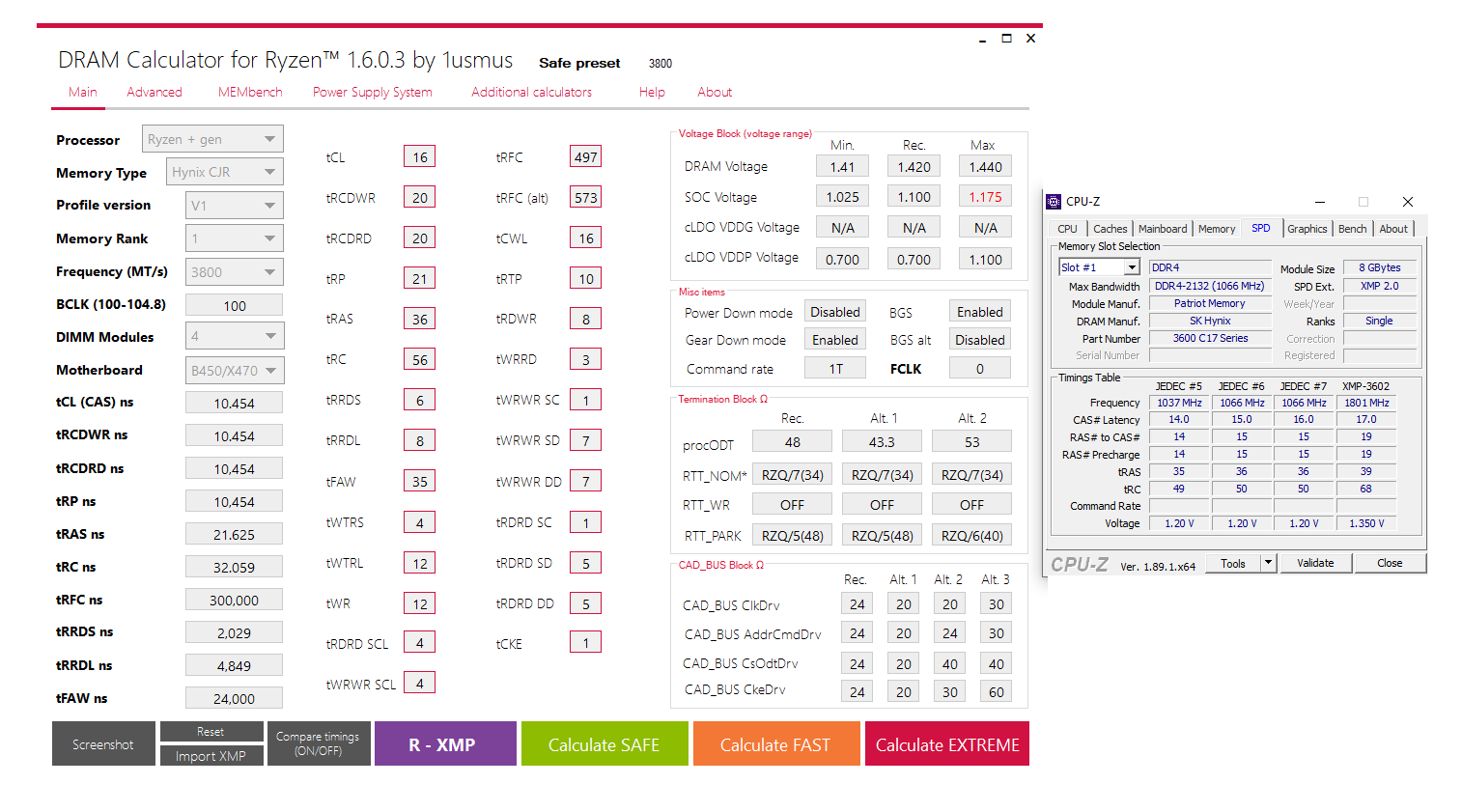The width and height of the screenshot is (1462, 812).
Task: Open the Main tab in DRAM Calculator
Action: tap(83, 92)
